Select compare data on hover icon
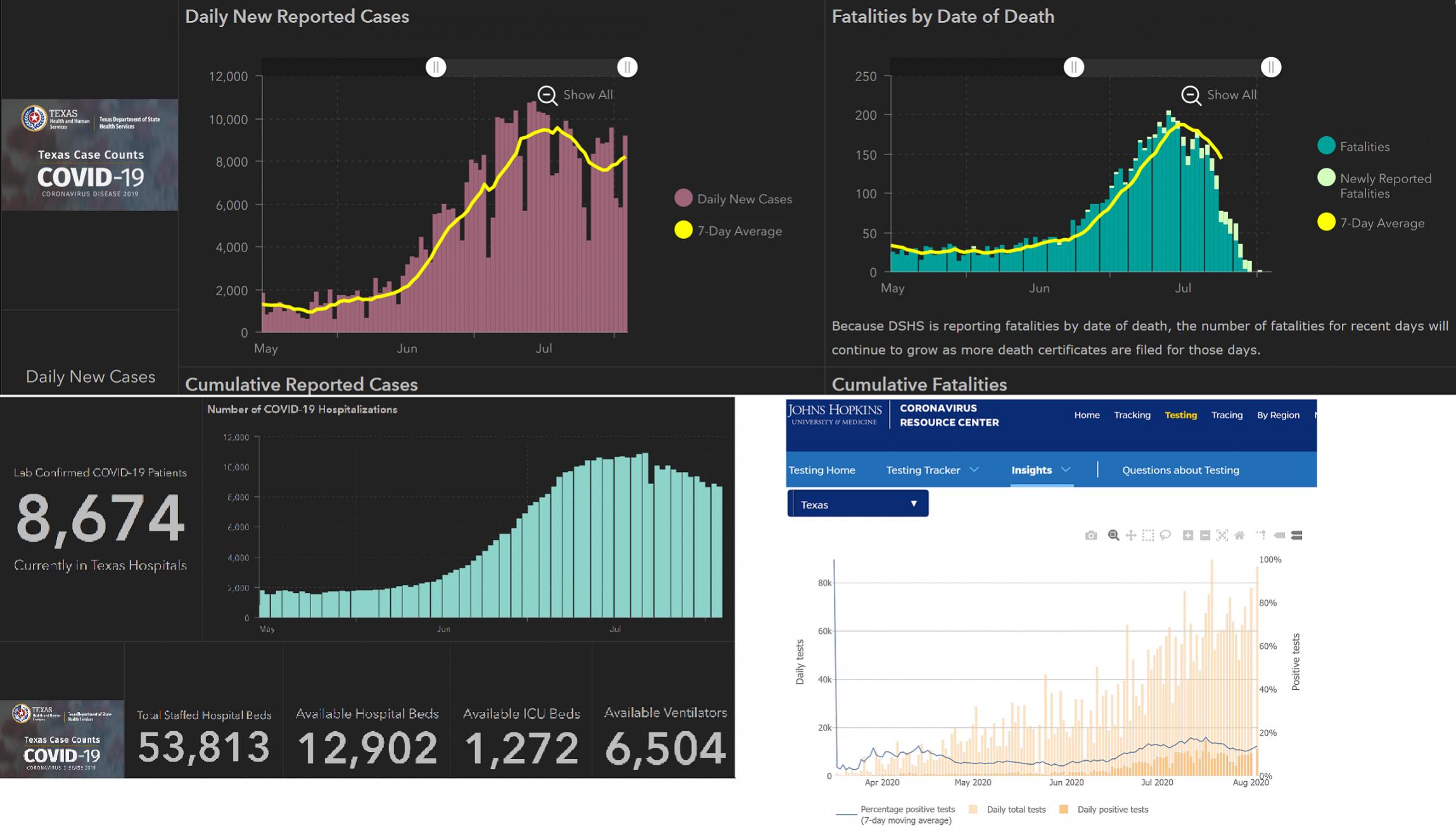This screenshot has width=1456, height=835. tap(1297, 535)
